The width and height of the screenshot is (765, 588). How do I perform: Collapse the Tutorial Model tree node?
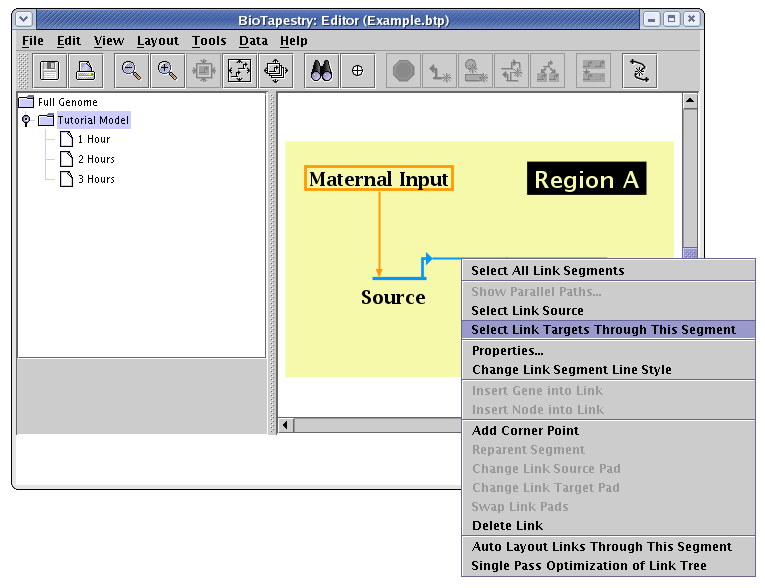coord(26,120)
